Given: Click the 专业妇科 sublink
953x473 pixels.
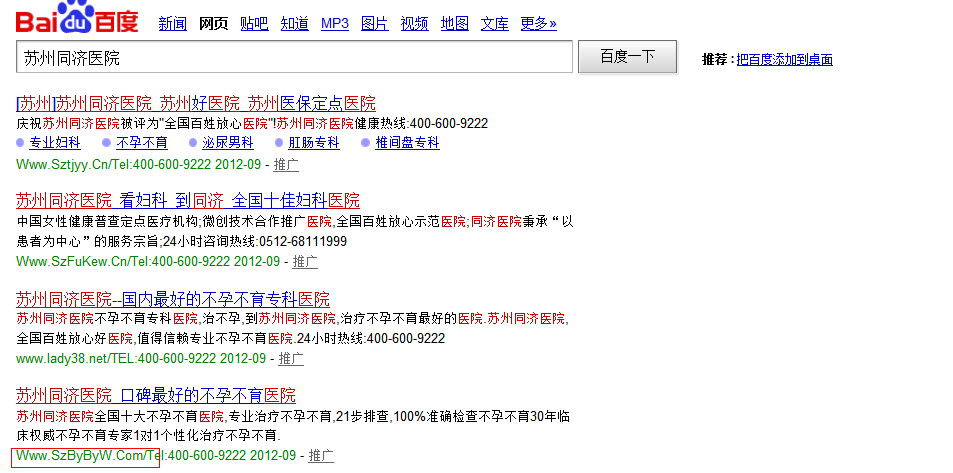Looking at the screenshot, I should click(x=55, y=143).
